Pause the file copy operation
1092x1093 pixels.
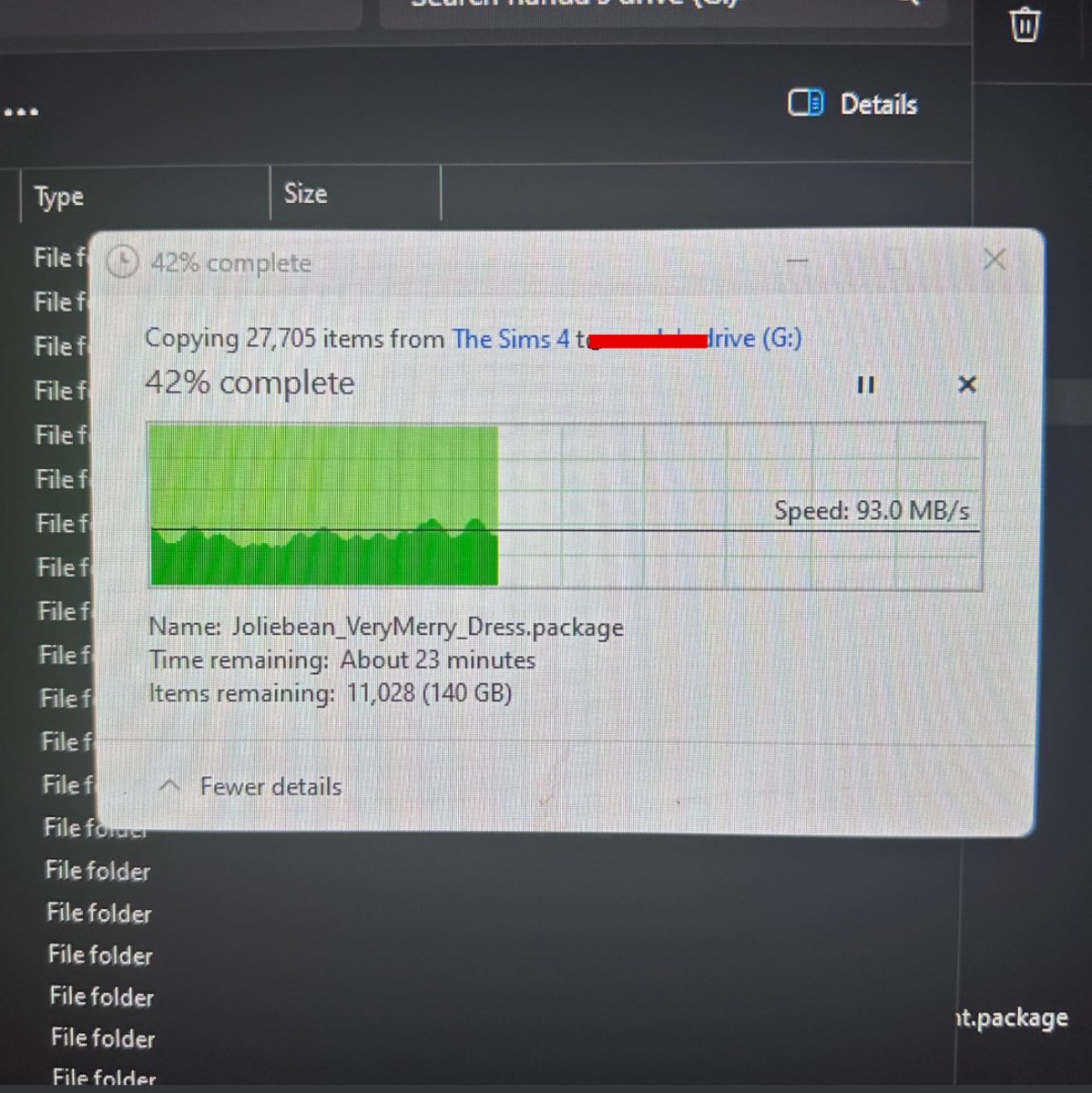click(x=865, y=385)
